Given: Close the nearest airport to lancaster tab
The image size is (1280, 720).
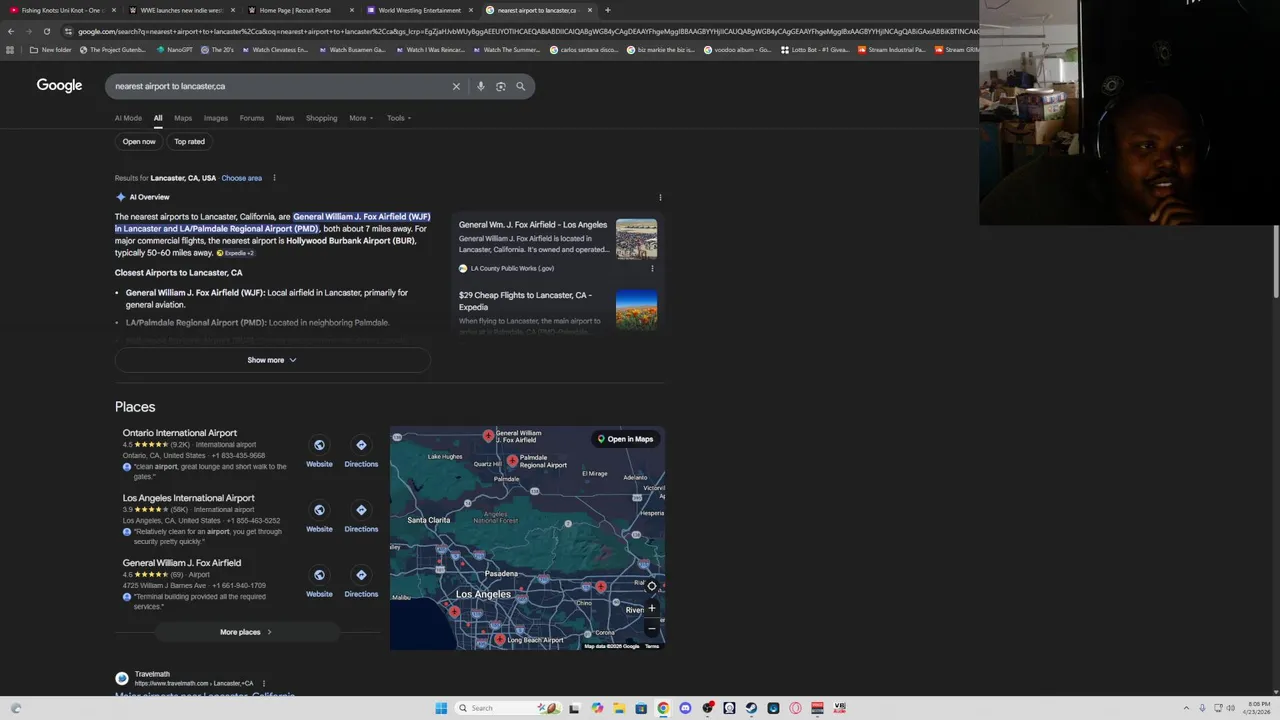Looking at the screenshot, I should point(590,10).
